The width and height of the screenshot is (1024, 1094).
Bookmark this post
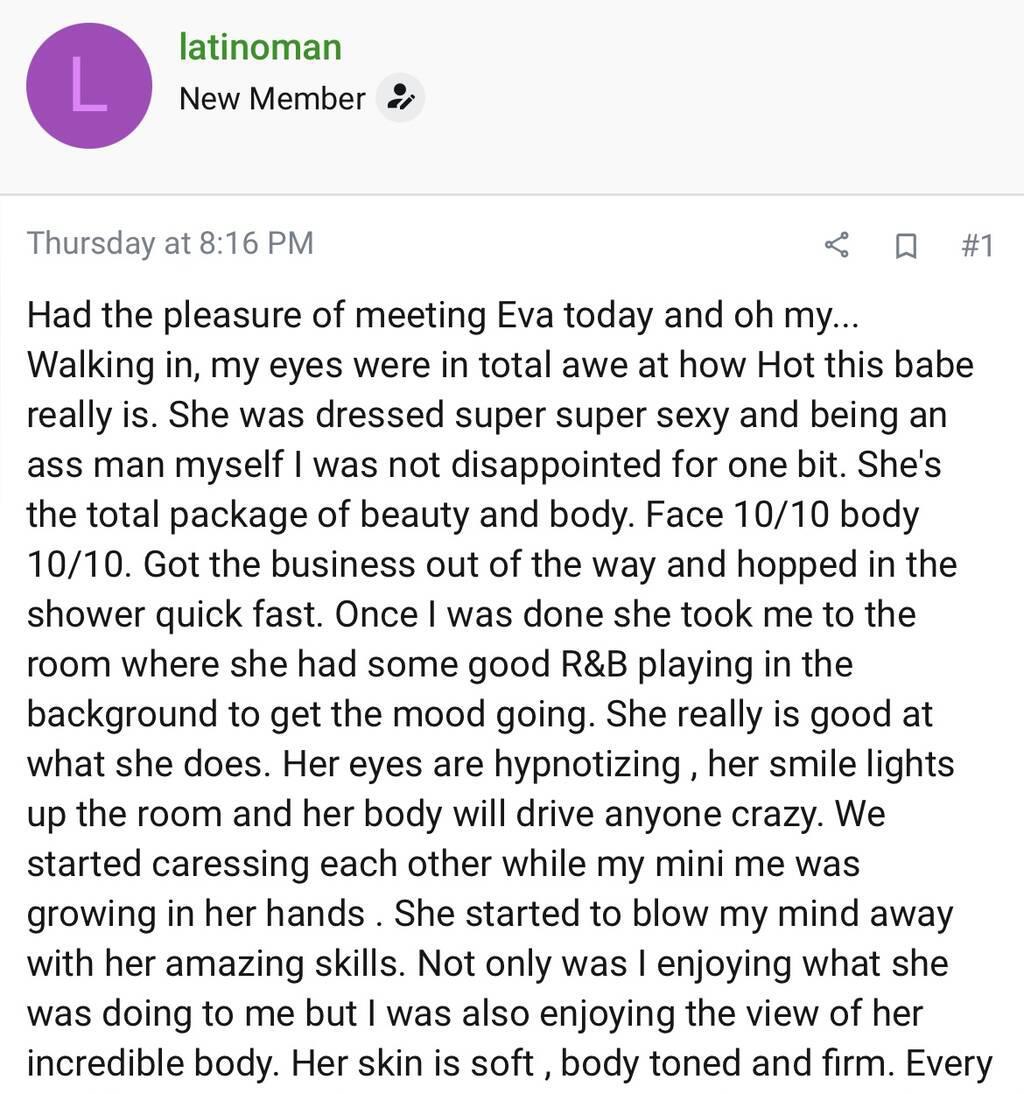(905, 244)
